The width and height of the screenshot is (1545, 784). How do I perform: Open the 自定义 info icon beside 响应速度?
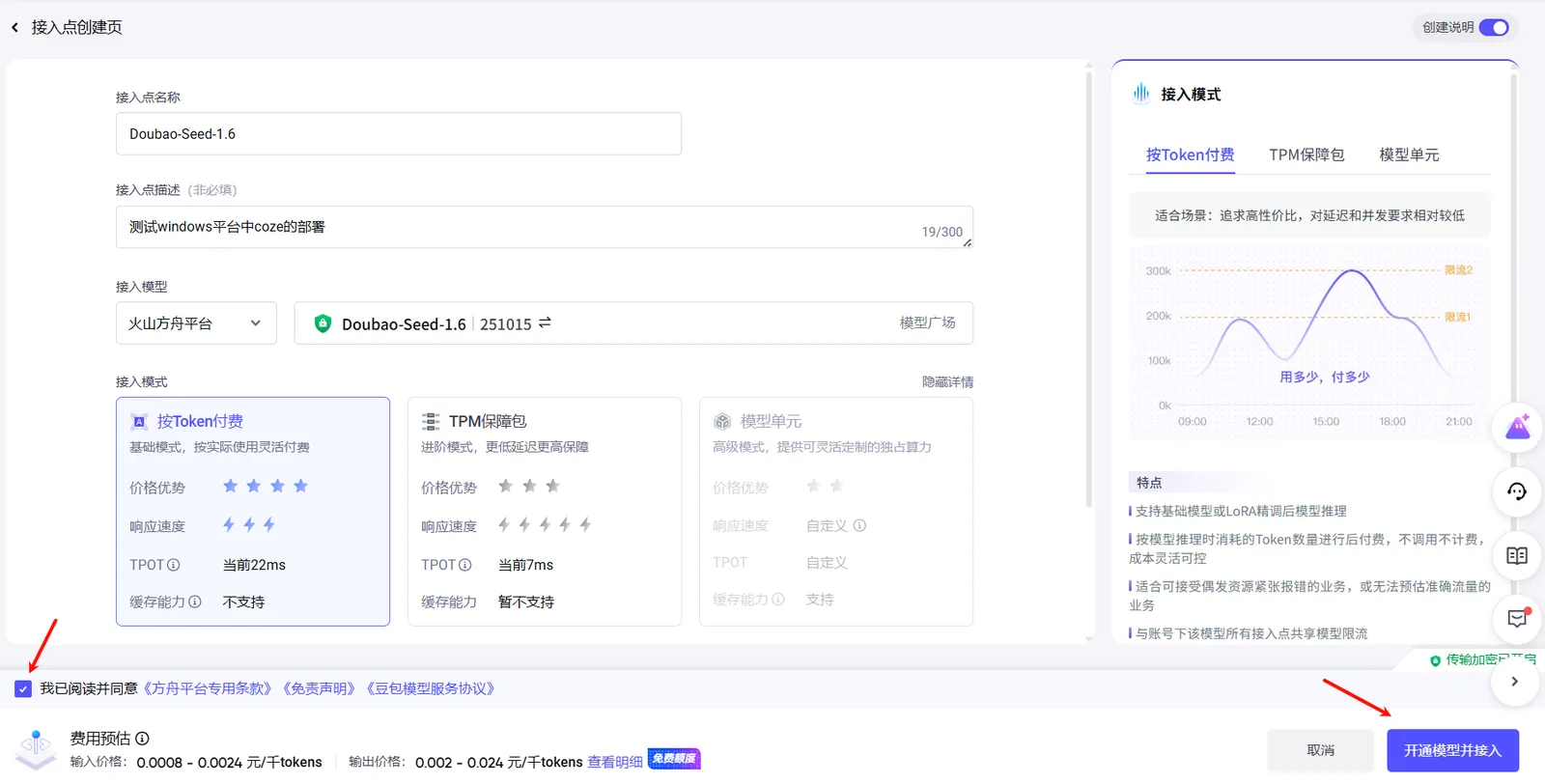(859, 525)
